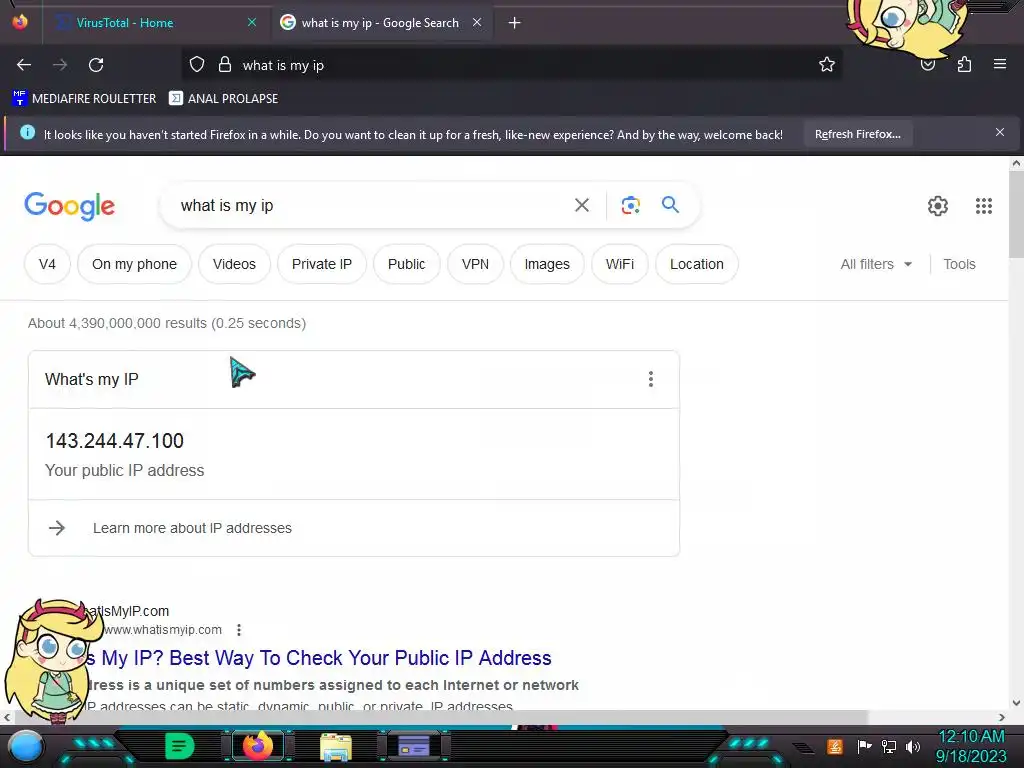Click the scroll down arrow

click(x=1016, y=703)
